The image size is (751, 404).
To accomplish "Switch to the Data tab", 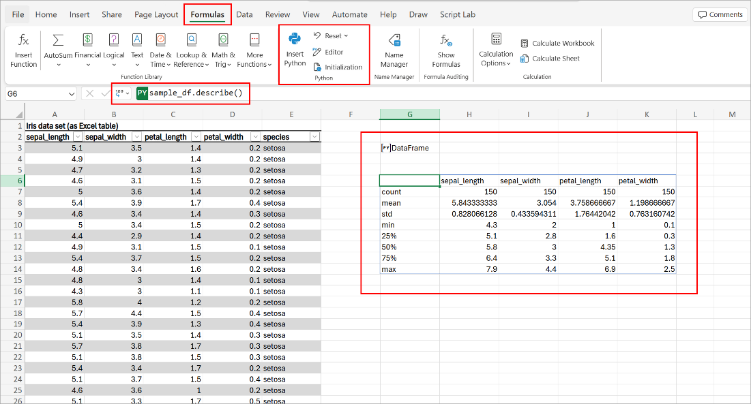I will click(x=244, y=14).
